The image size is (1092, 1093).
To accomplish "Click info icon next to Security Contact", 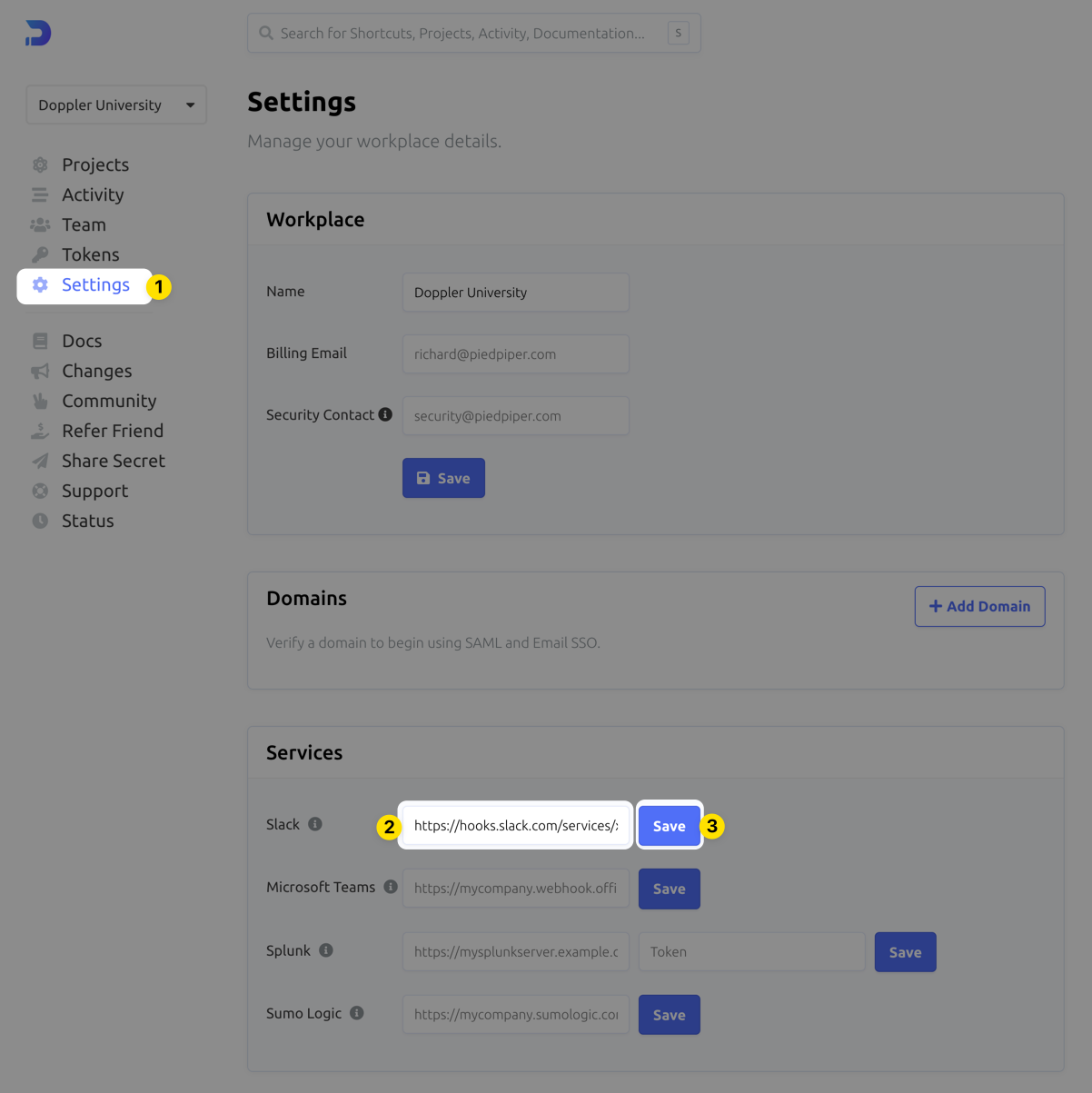I will [385, 414].
